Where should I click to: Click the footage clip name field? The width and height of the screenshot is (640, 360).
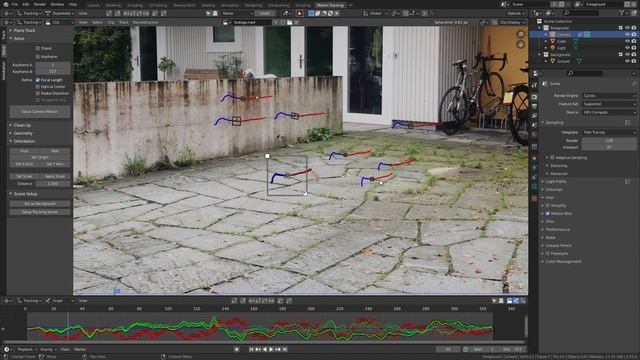point(252,22)
